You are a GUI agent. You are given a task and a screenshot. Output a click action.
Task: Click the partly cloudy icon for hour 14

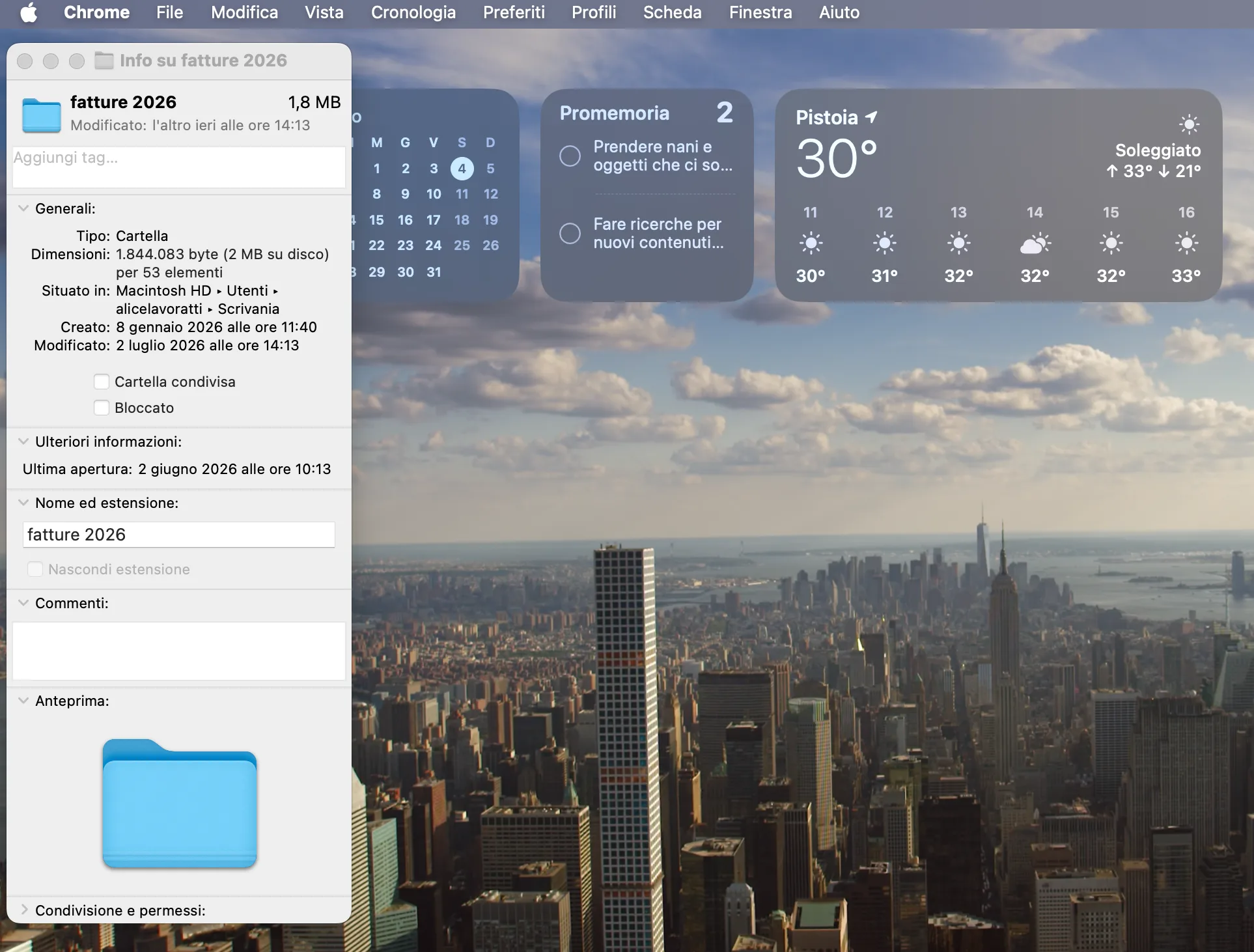pyautogui.click(x=1035, y=244)
